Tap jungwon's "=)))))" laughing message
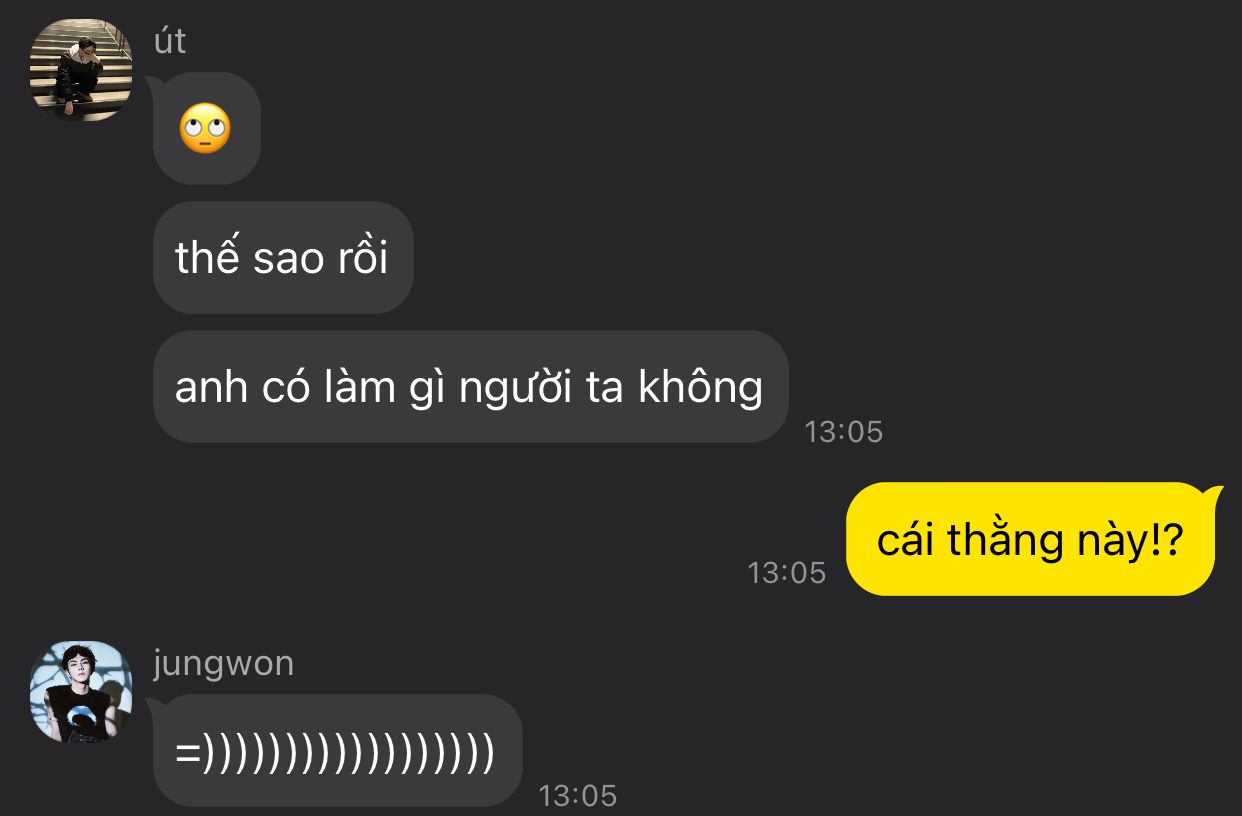Viewport: 1242px width, 816px height. point(337,751)
